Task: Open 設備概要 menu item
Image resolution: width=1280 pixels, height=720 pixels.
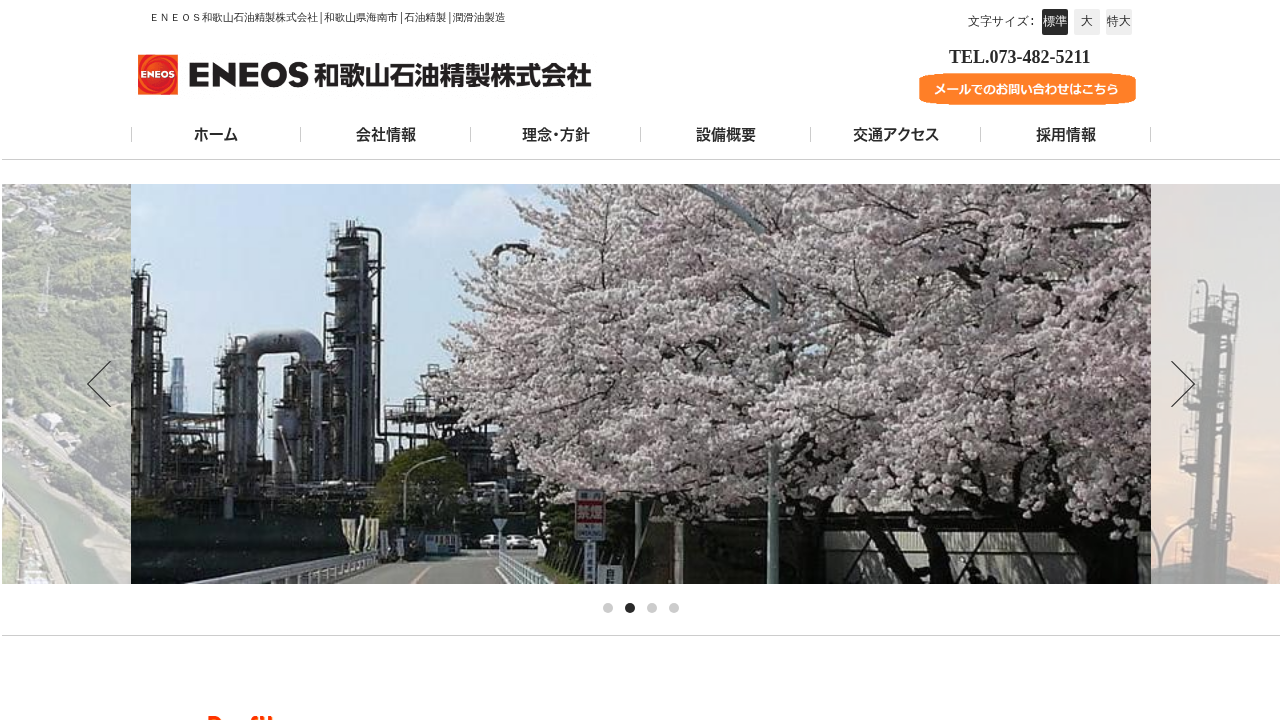Action: pyautogui.click(x=726, y=135)
